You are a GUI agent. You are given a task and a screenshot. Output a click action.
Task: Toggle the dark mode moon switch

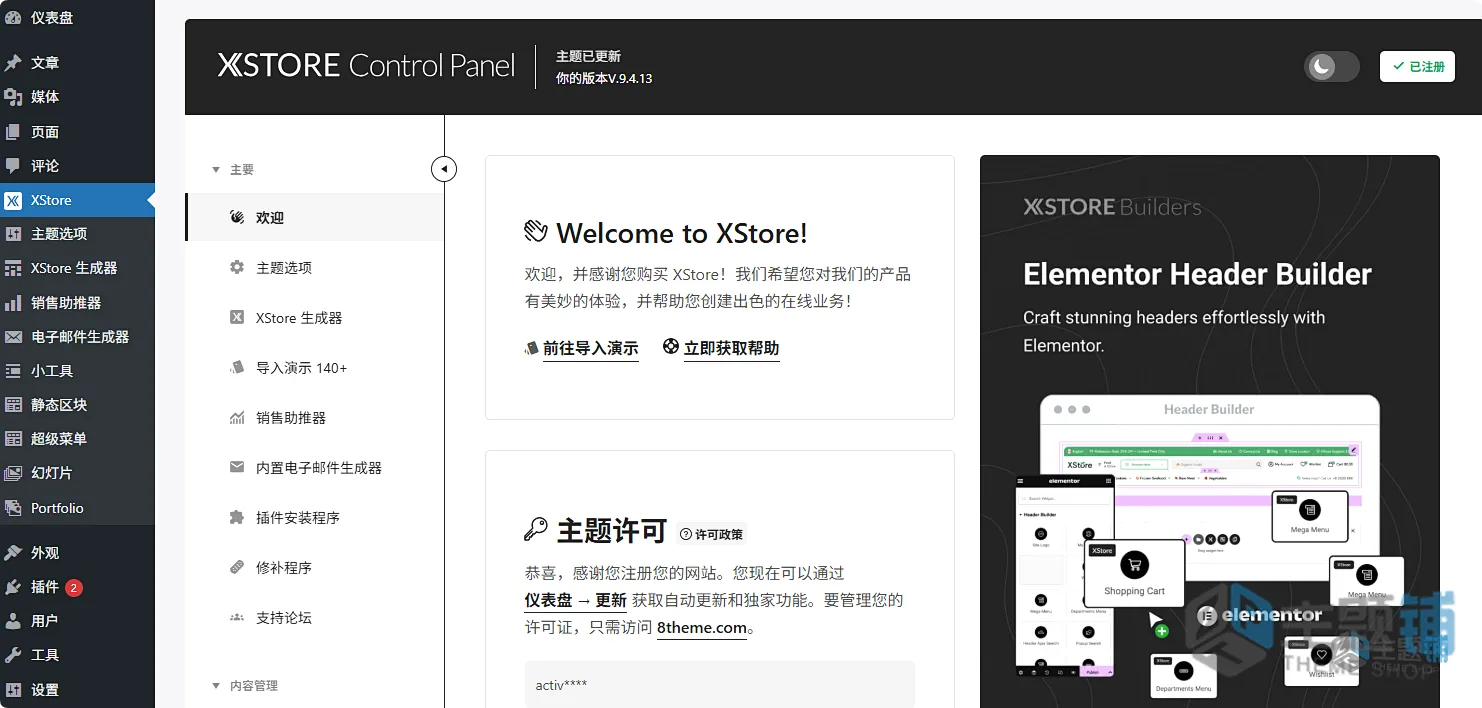tap(1331, 67)
